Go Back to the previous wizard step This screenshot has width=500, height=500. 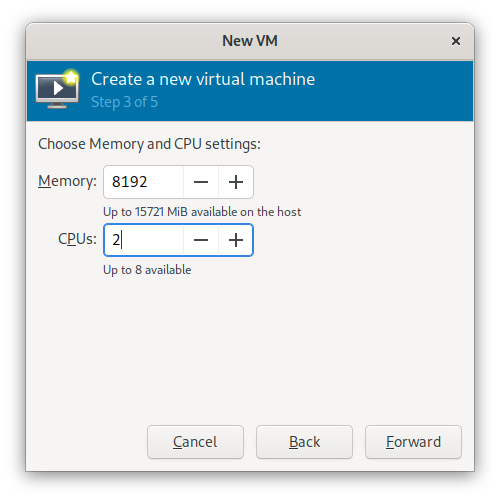[304, 442]
